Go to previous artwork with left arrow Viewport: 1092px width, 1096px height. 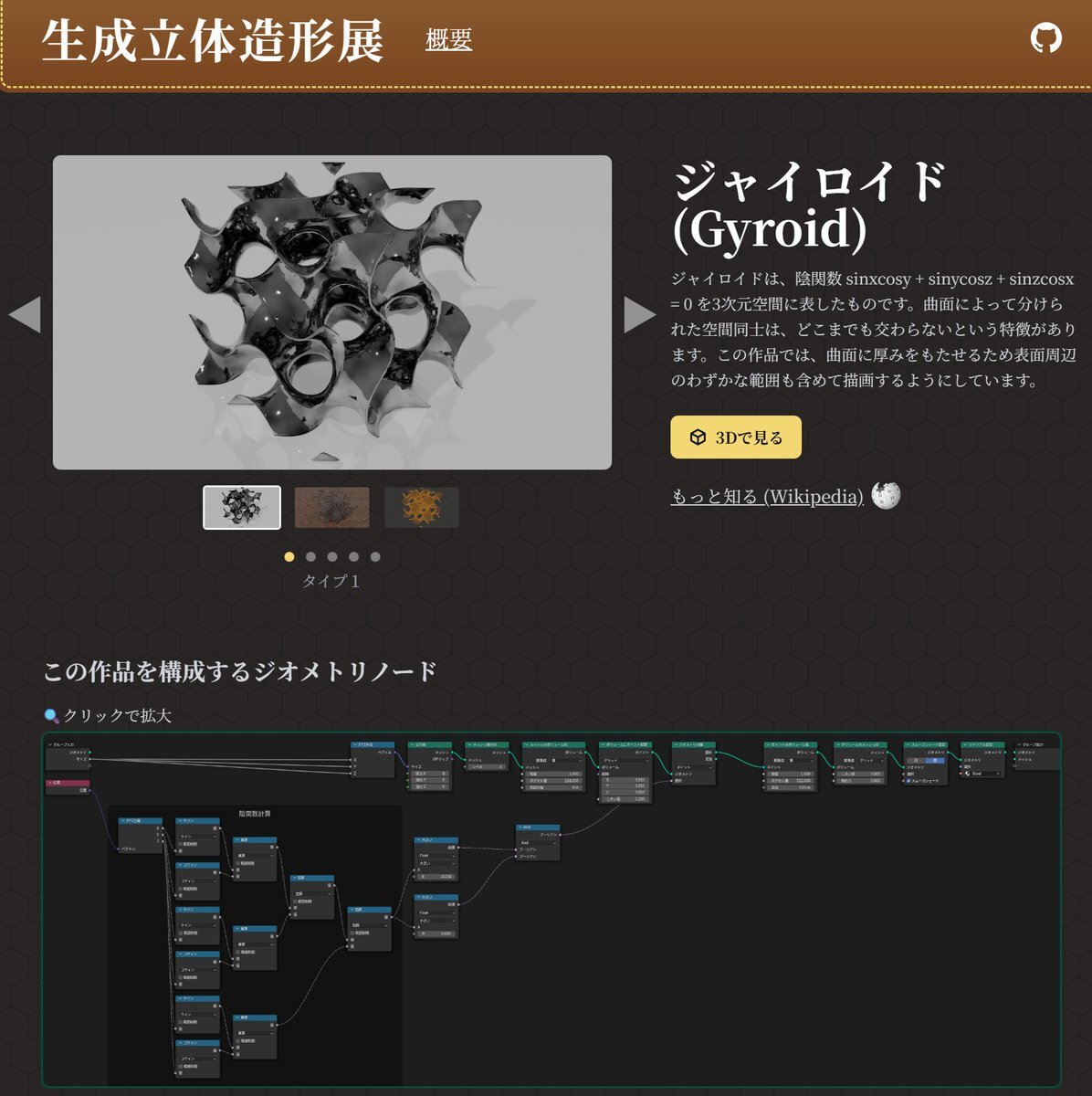coord(25,314)
